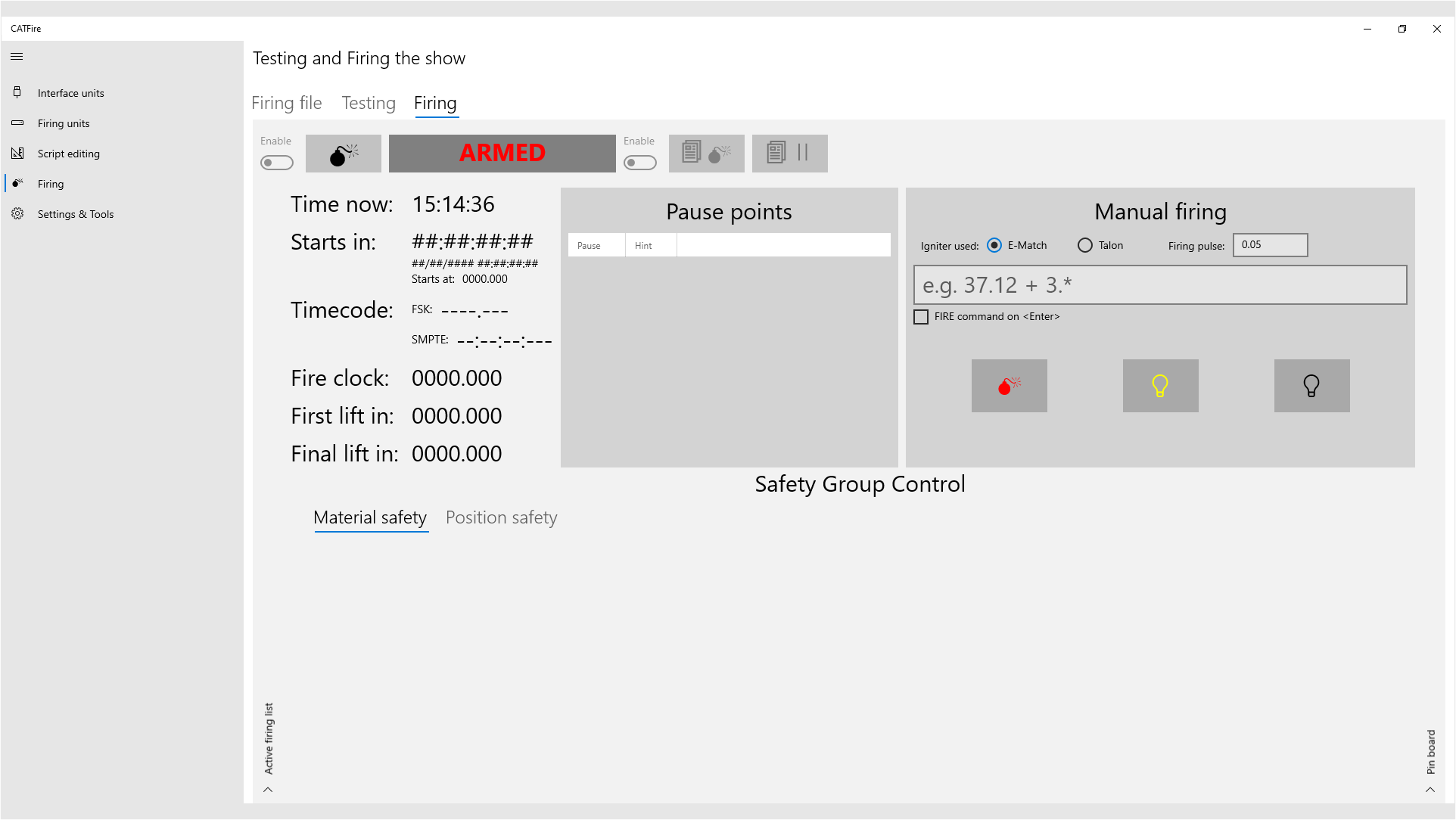Select the Talon igniter radio button
Image resolution: width=1456 pixels, height=820 pixels.
(x=1085, y=245)
